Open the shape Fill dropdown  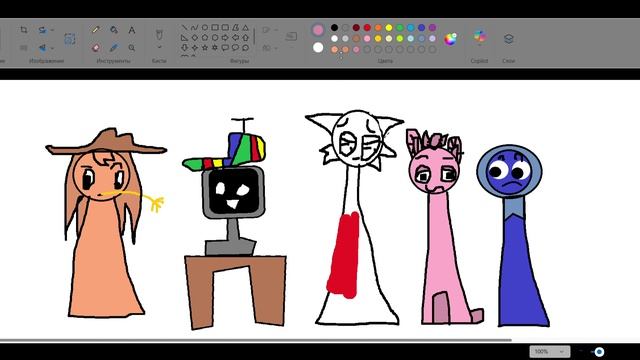tap(270, 48)
